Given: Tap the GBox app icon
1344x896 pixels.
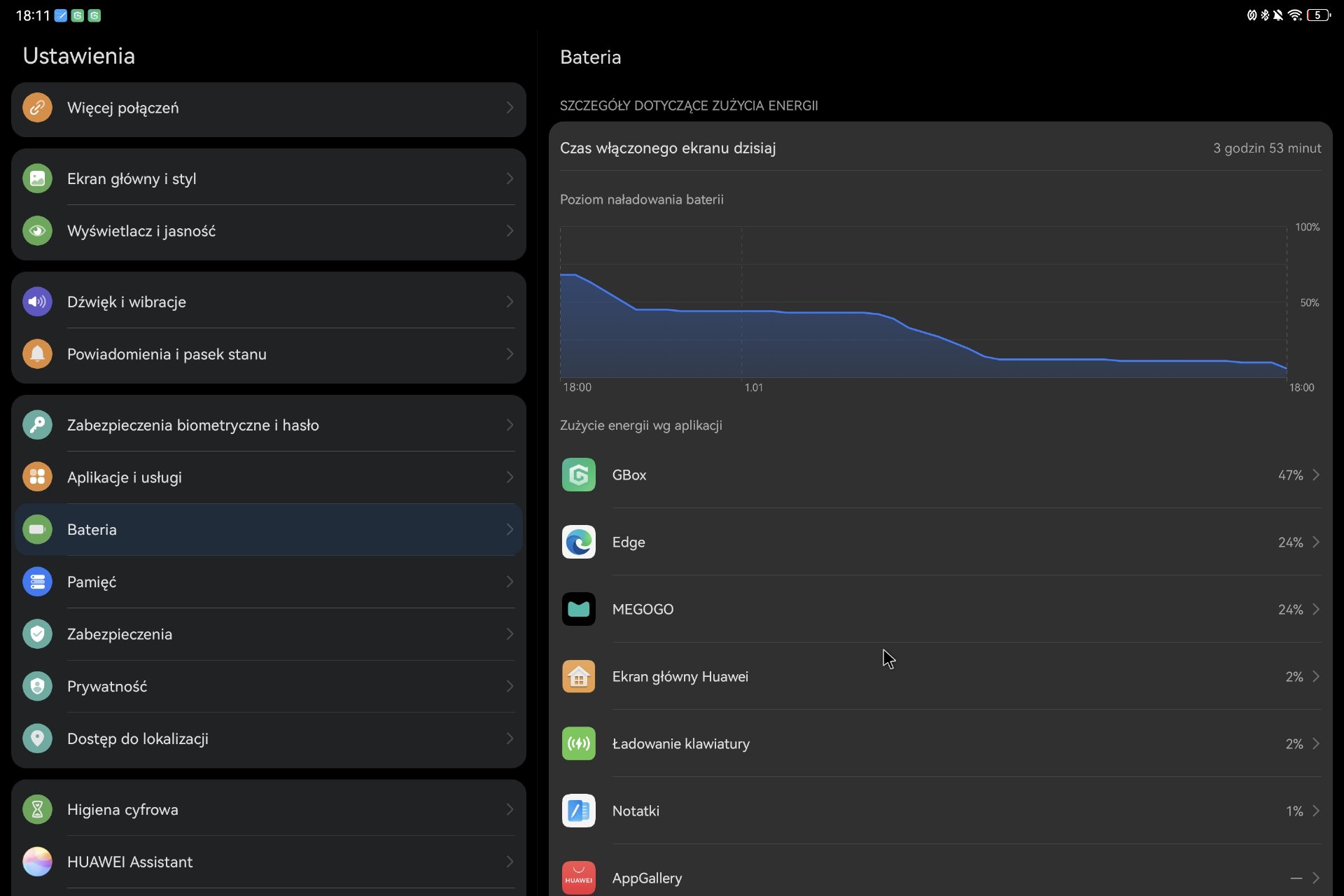Looking at the screenshot, I should click(x=579, y=475).
